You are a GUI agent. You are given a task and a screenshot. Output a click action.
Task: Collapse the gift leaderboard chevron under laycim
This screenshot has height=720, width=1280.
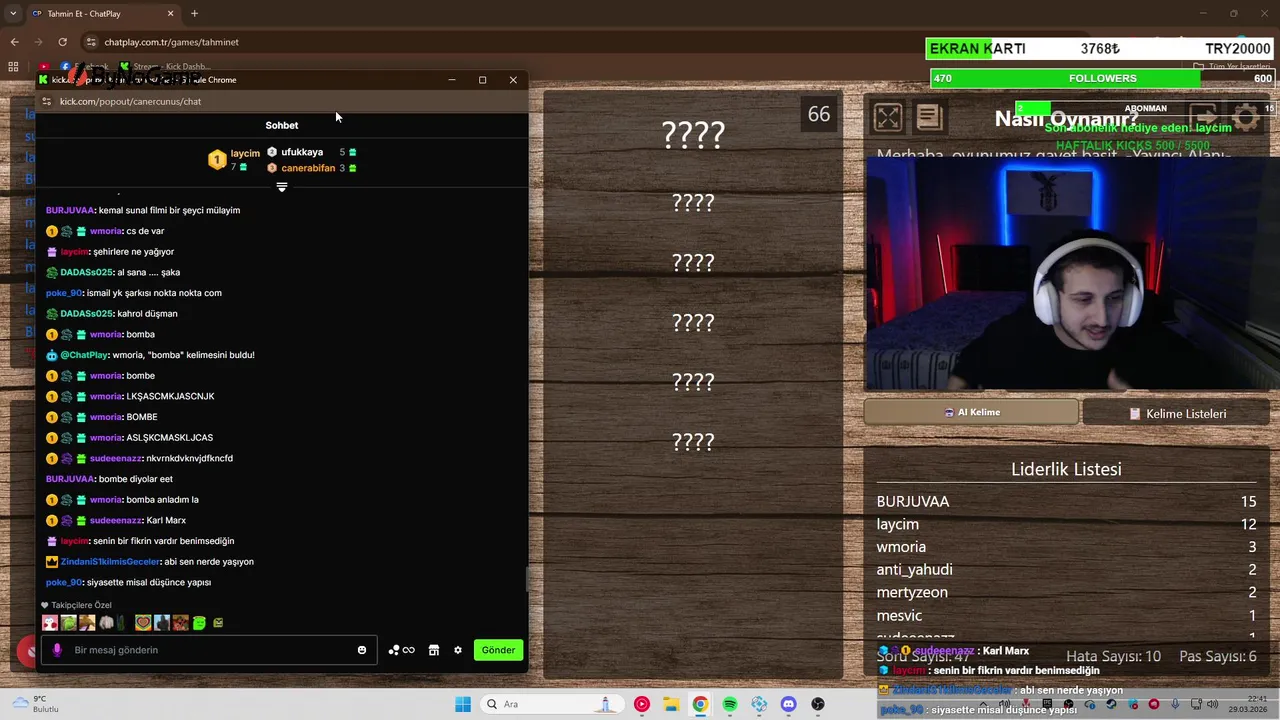click(x=282, y=187)
